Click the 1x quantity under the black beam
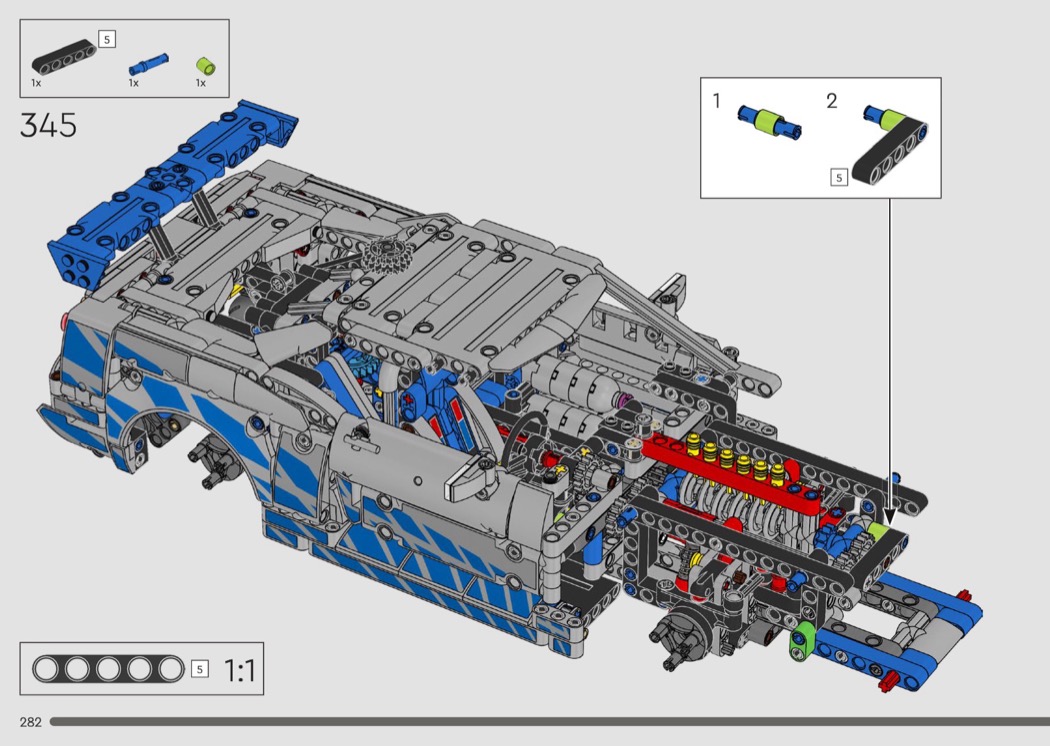The image size is (1050, 746). pos(36,83)
